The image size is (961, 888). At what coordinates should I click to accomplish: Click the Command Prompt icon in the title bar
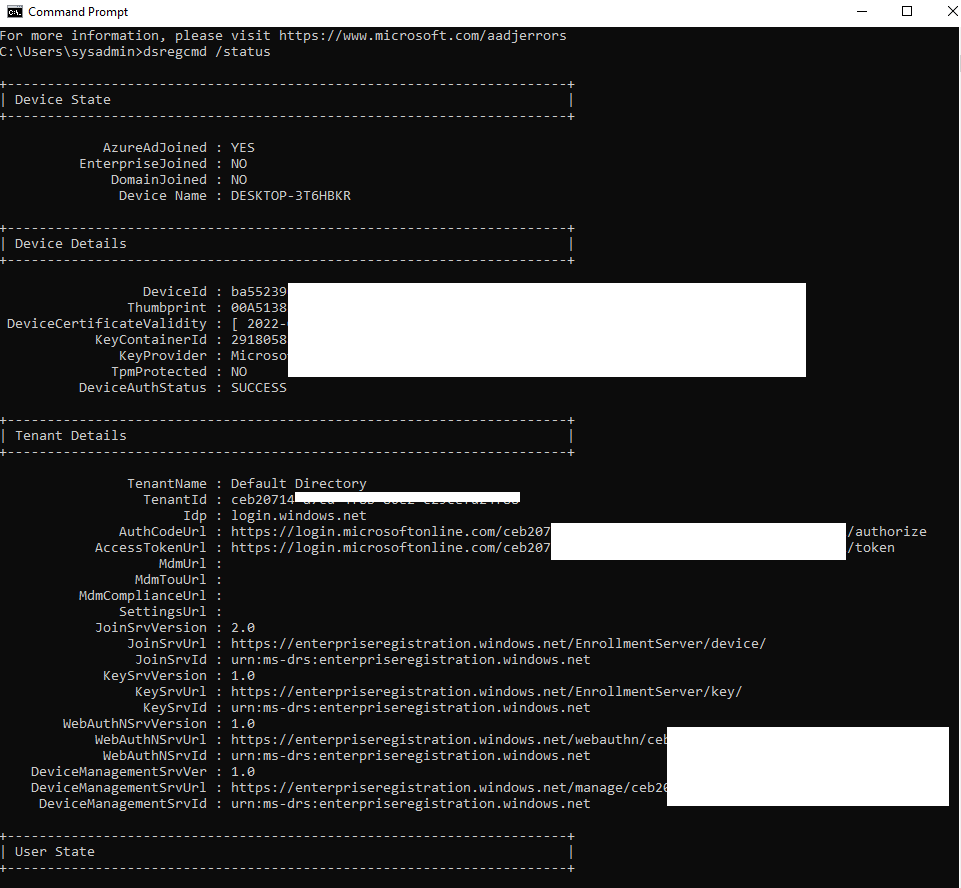click(x=13, y=11)
